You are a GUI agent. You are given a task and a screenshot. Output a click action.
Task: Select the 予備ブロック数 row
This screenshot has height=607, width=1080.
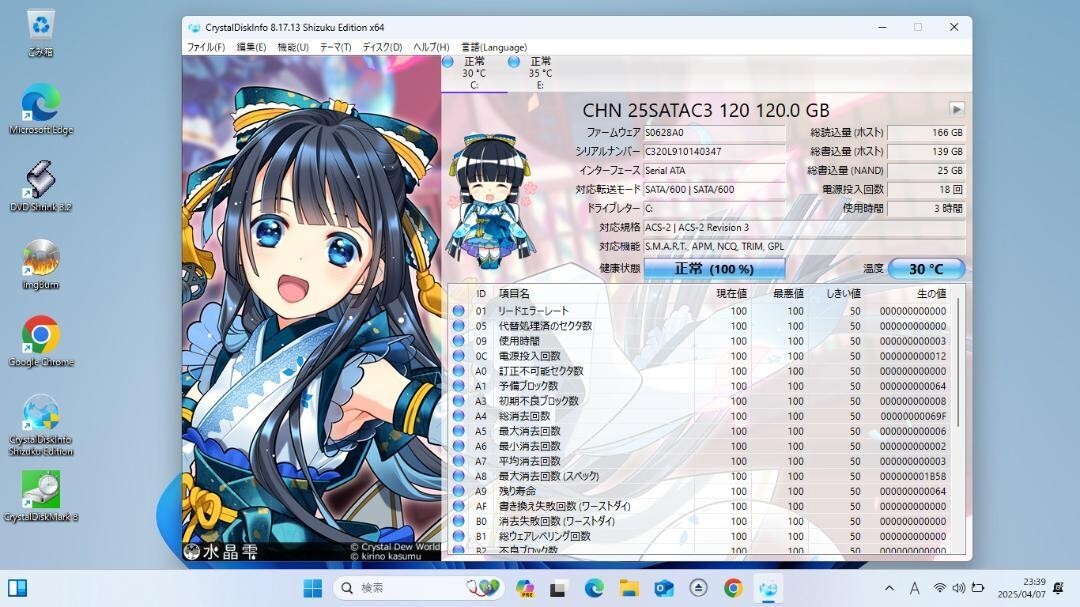700,386
